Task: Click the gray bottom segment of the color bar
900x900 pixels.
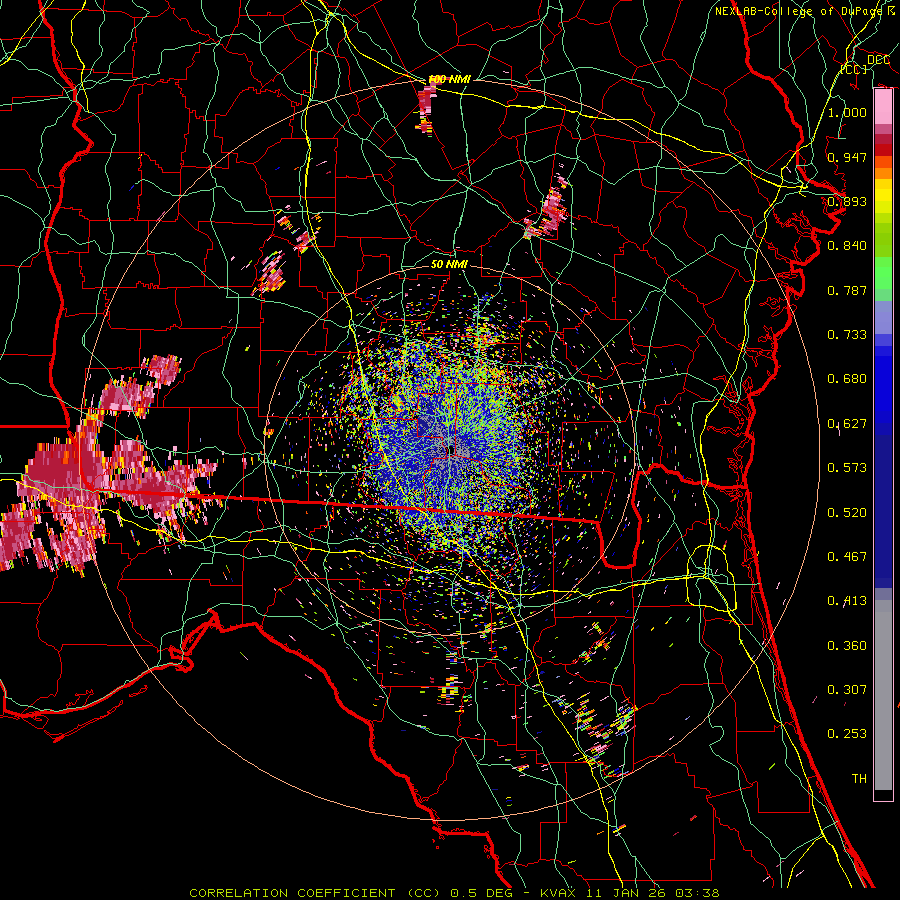Action: coord(883,695)
